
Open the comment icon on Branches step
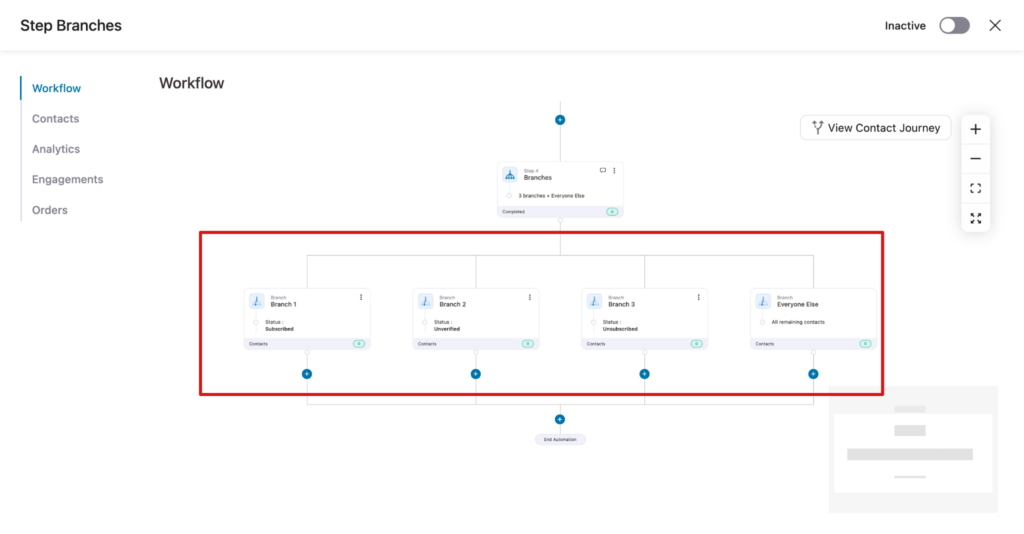pyautogui.click(x=603, y=170)
